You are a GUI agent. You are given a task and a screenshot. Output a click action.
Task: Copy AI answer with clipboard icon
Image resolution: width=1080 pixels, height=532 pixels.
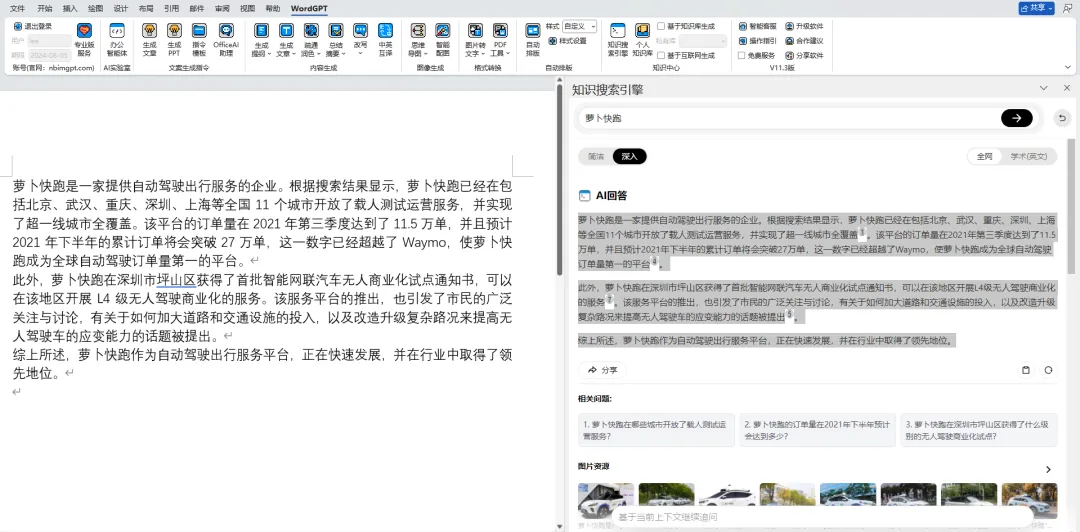pos(1026,370)
